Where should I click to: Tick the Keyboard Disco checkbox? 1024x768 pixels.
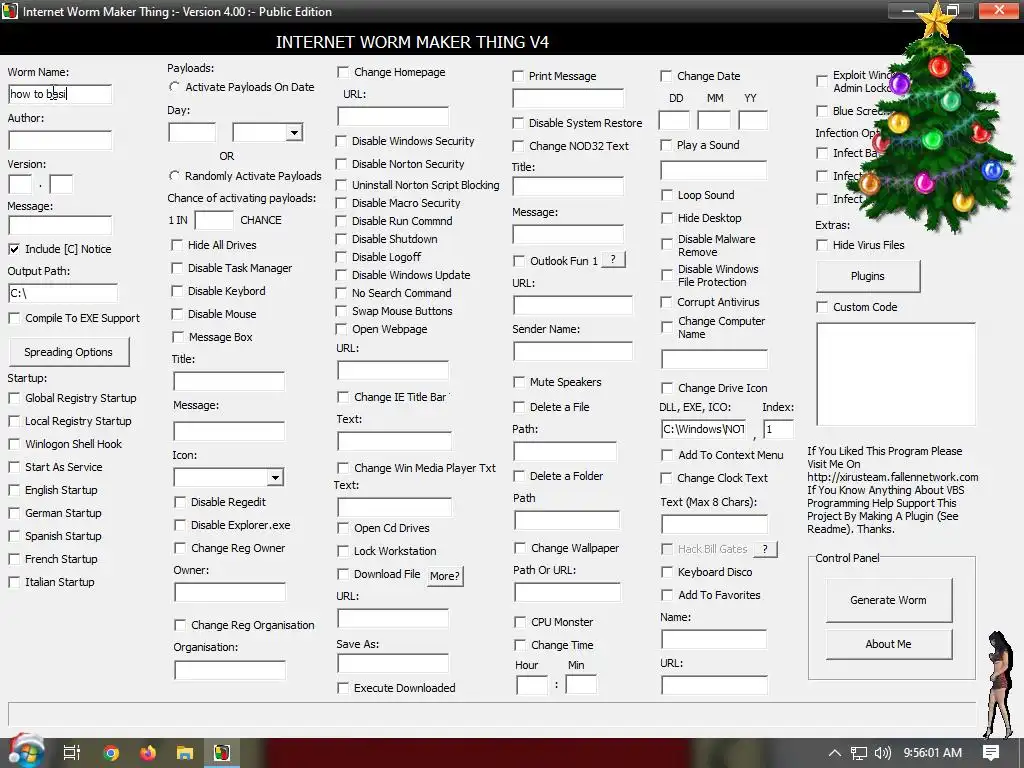(x=667, y=572)
